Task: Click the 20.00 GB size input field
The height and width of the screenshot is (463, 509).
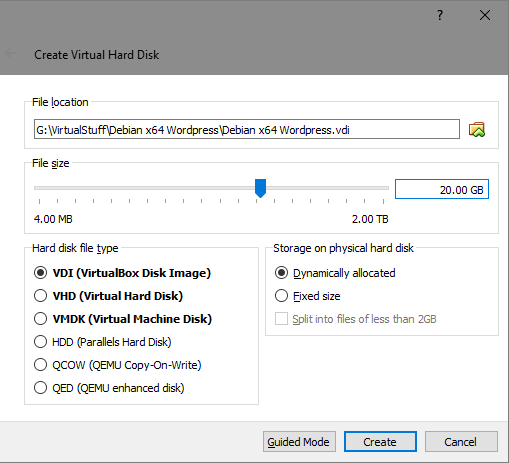Action: pos(442,189)
